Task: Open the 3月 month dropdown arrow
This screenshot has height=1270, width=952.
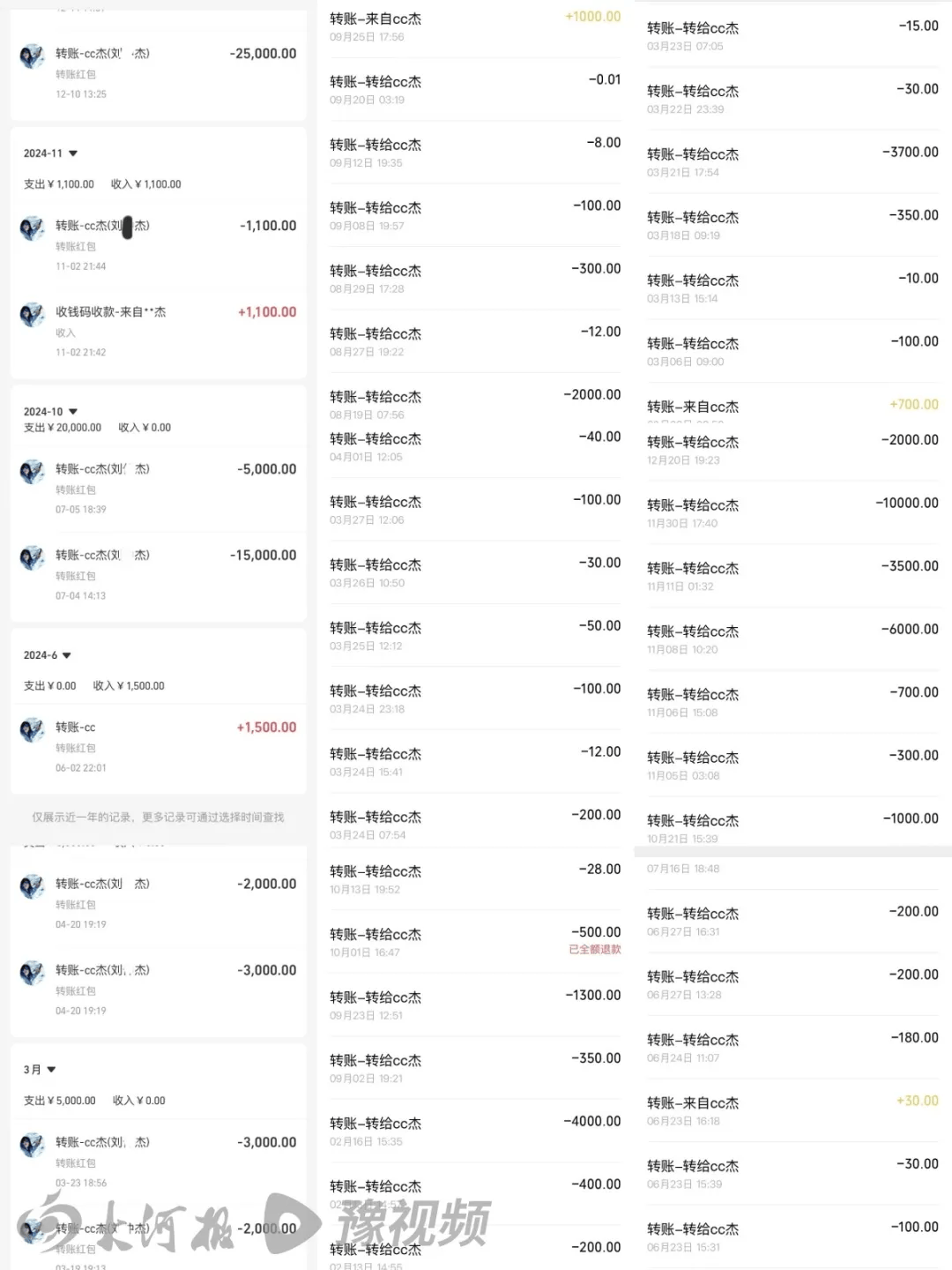Action: click(x=51, y=1070)
